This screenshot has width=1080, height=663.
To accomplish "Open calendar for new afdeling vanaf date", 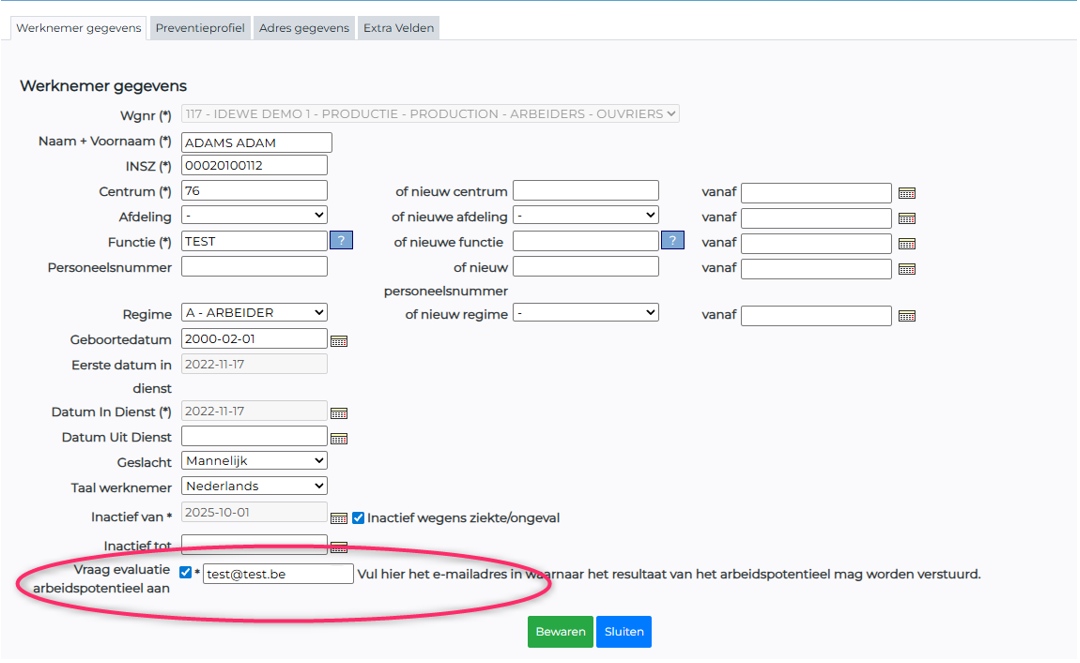I will point(907,218).
